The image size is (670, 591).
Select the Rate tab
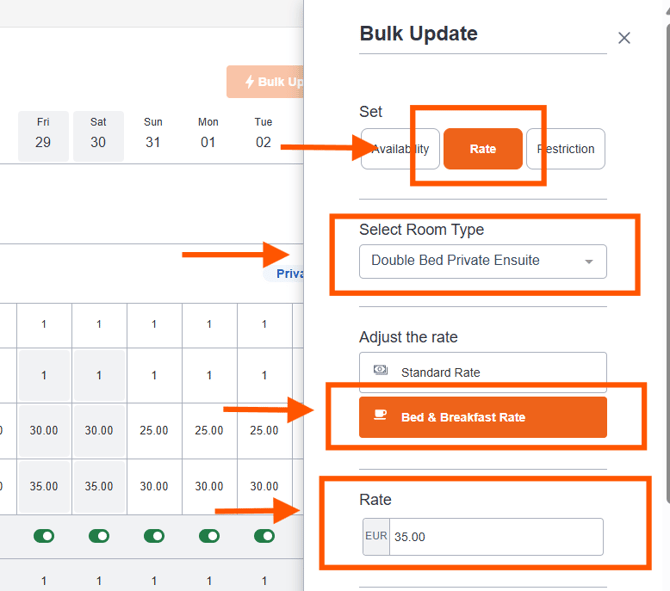(483, 149)
